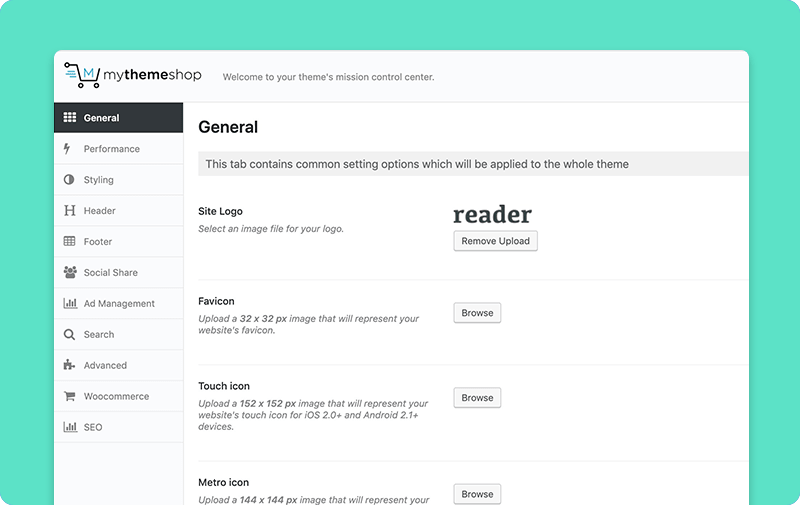800x505 pixels.
Task: Click the Styling half-circle contrast icon
Action: tap(69, 180)
